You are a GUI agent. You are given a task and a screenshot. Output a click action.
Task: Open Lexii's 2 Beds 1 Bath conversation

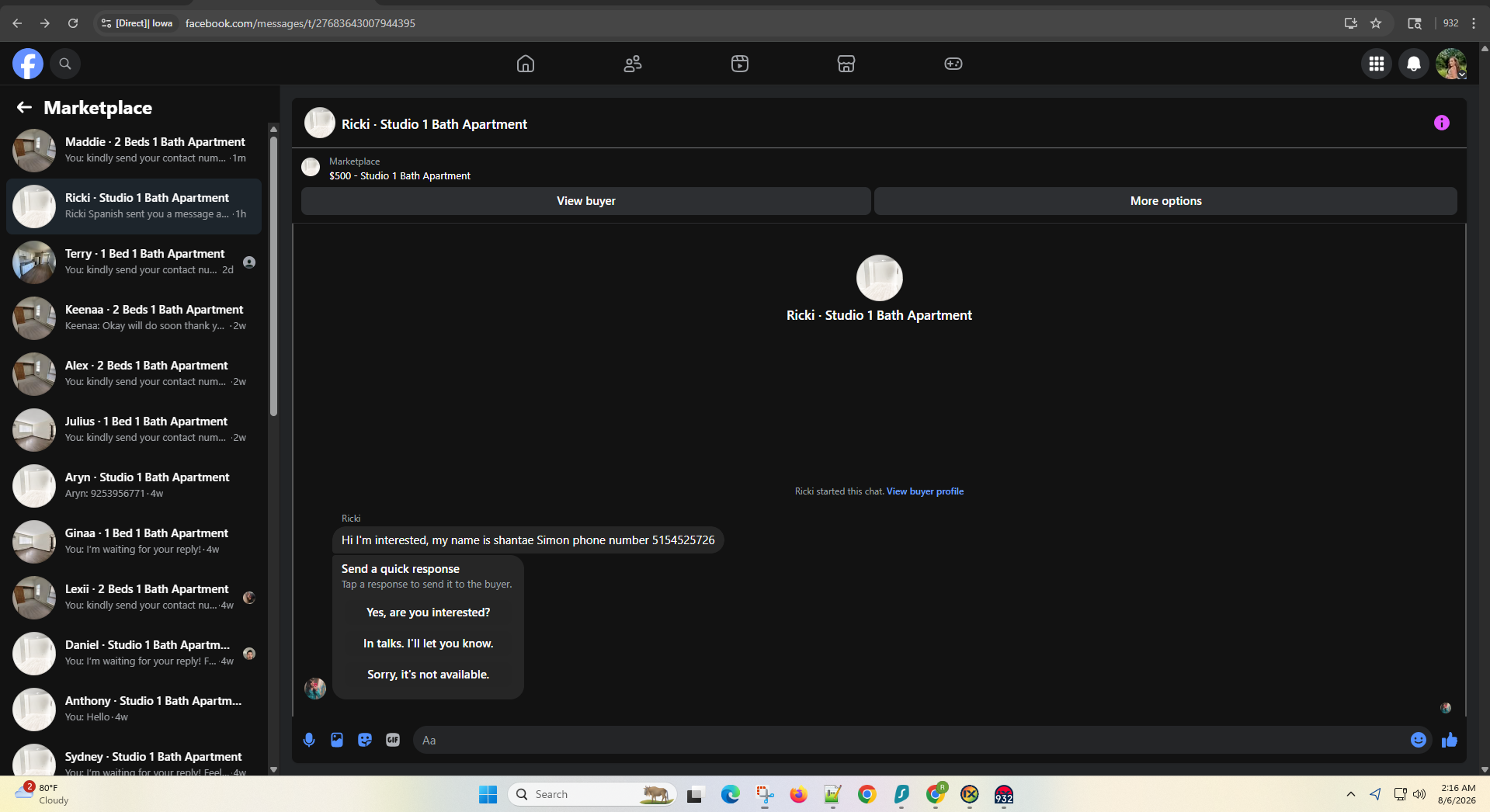[134, 598]
